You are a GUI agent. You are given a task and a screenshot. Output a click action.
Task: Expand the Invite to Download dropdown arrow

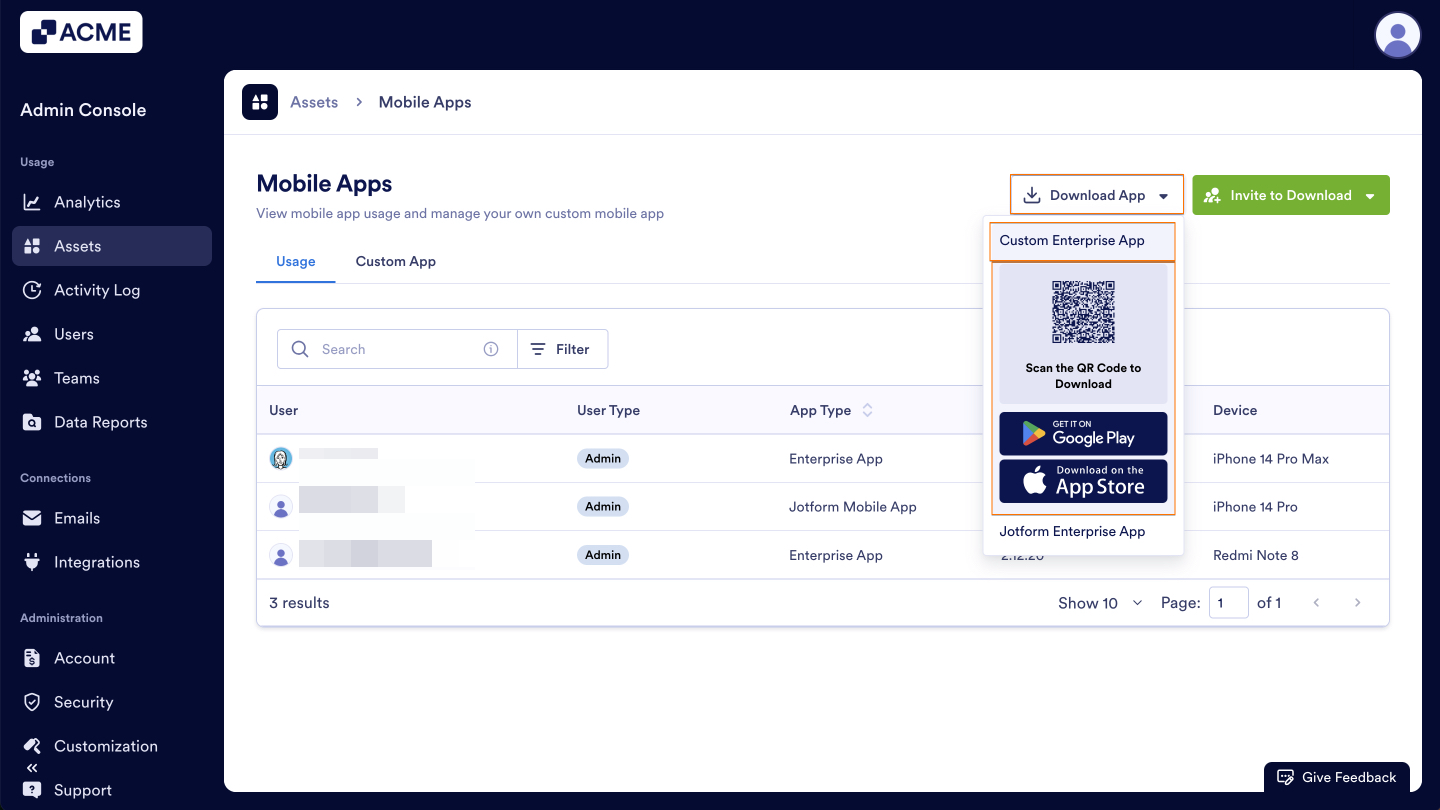click(1368, 195)
